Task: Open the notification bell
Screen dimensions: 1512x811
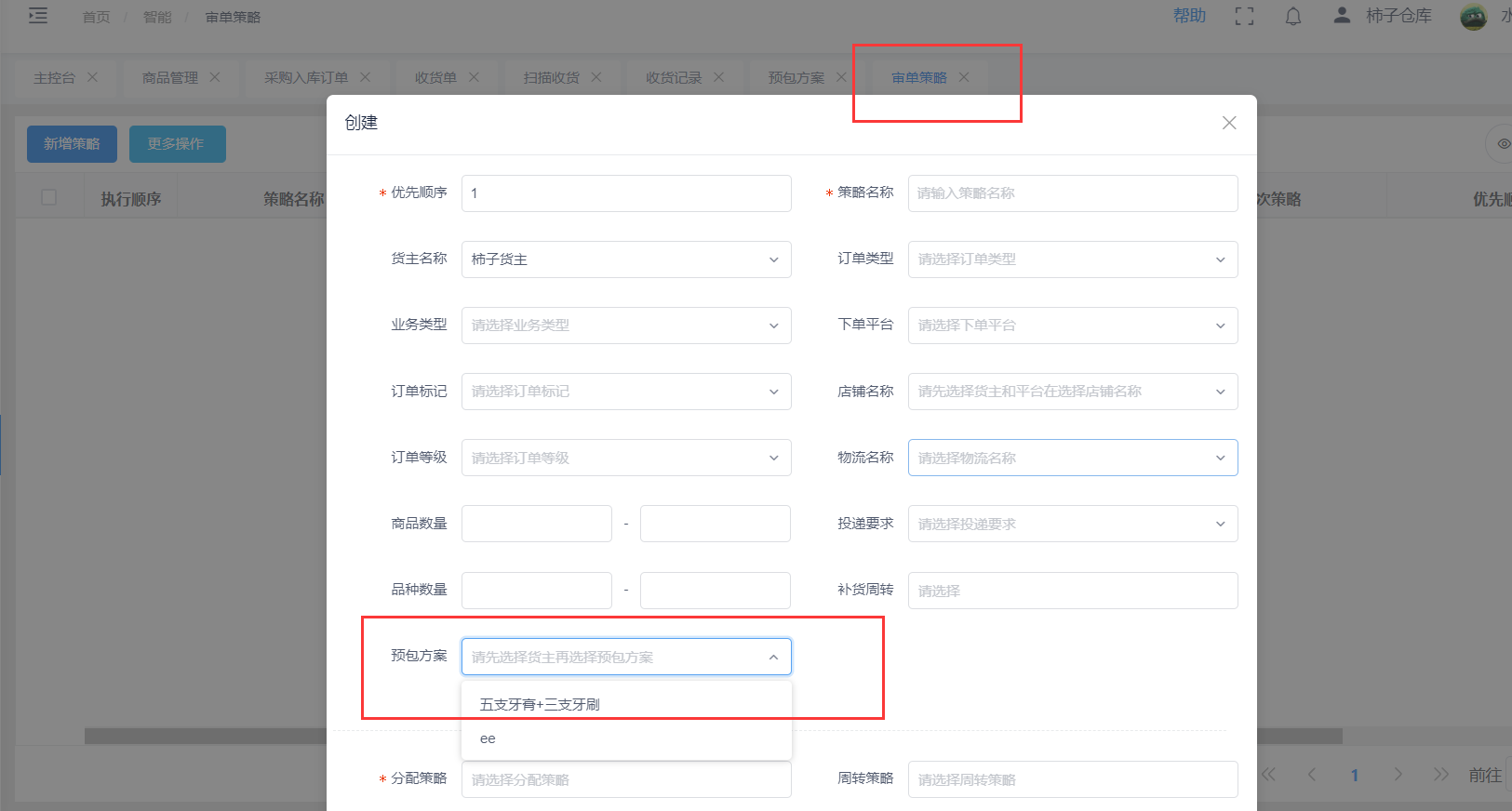Action: 1293,16
